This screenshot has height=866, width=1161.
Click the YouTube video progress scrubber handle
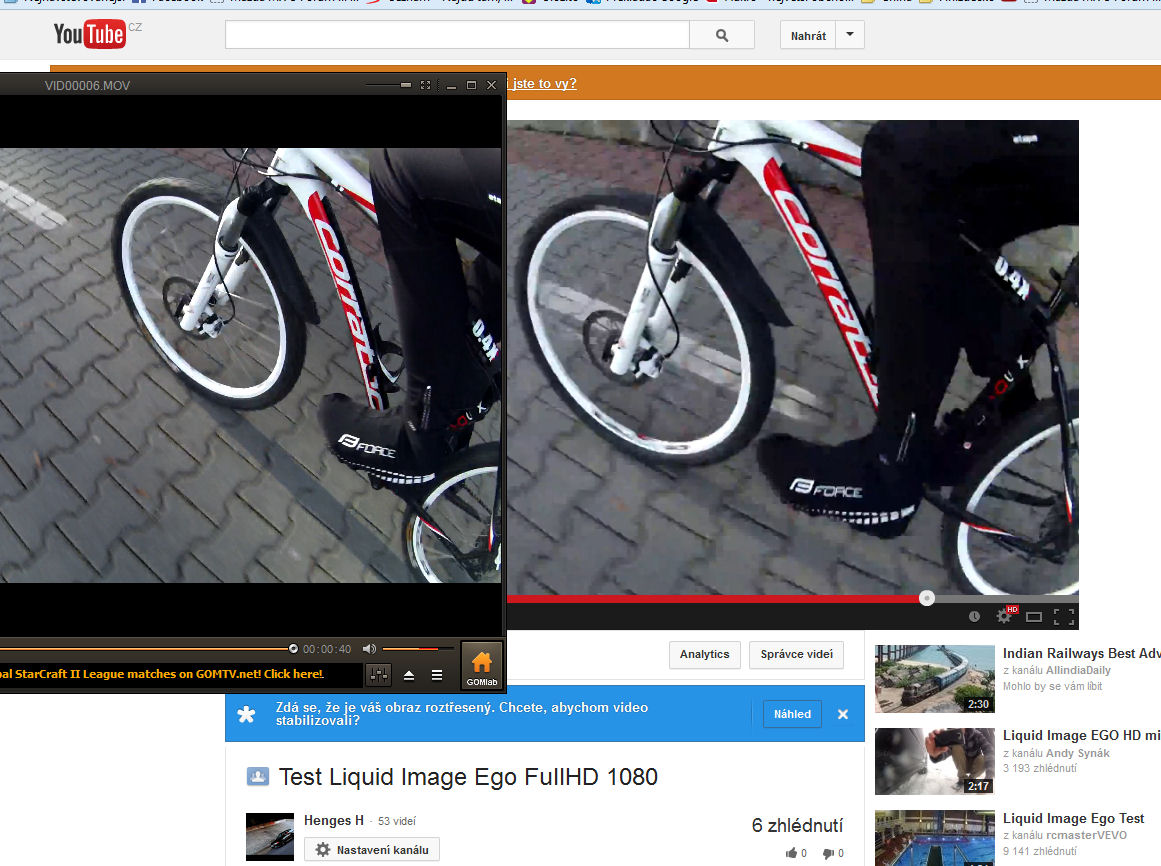pyautogui.click(x=926, y=598)
